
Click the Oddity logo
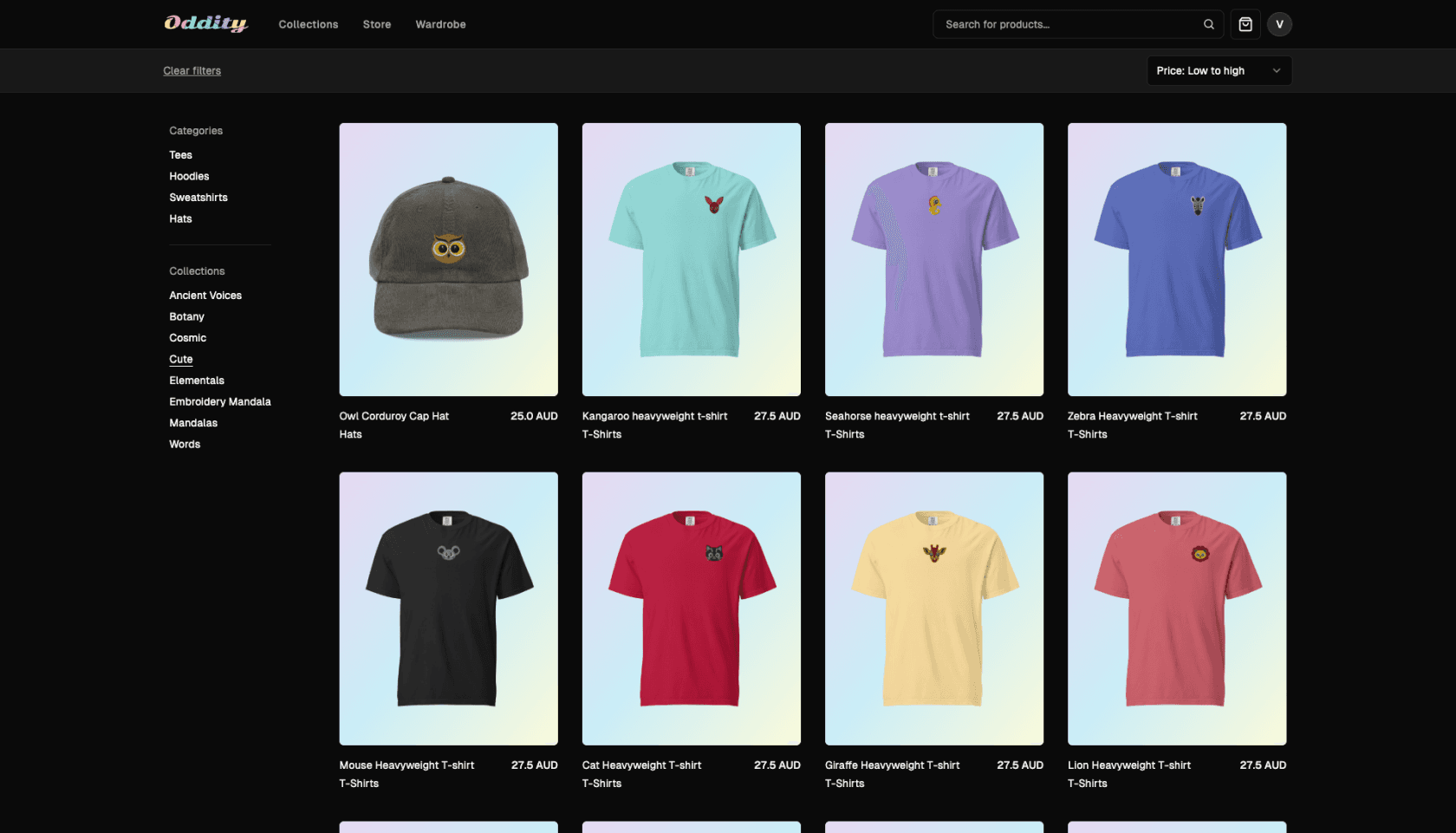205,23
